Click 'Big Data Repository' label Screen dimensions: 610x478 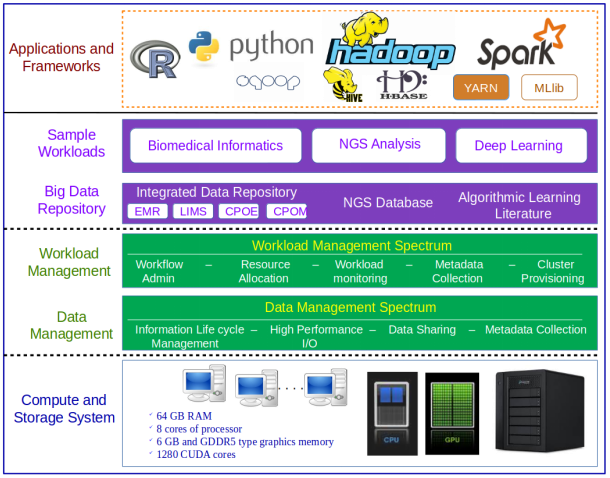pos(72,200)
